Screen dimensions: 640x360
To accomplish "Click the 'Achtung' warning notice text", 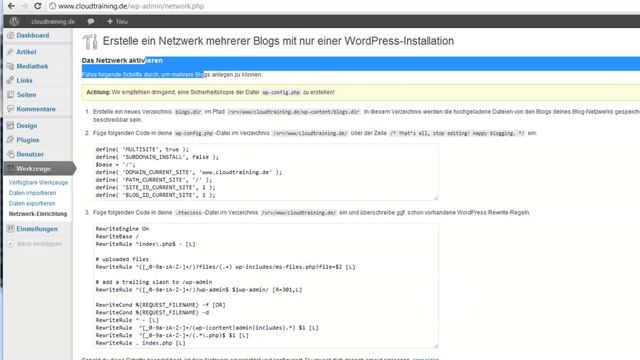I will pyautogui.click(x=211, y=92).
